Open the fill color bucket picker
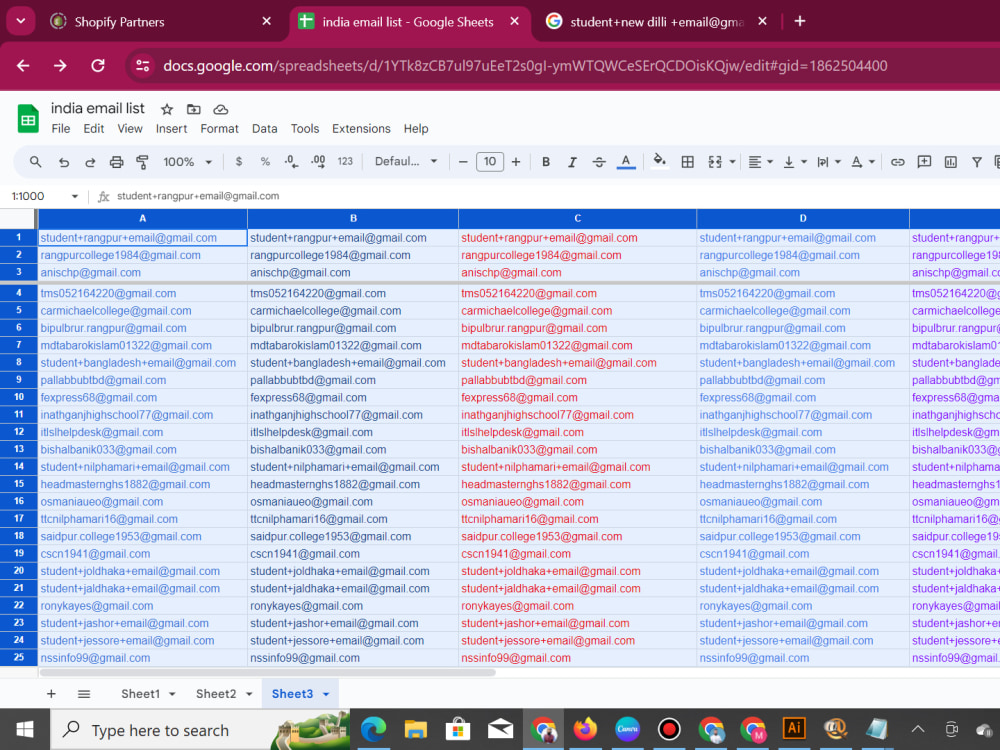This screenshot has height=750, width=1000. 659,161
